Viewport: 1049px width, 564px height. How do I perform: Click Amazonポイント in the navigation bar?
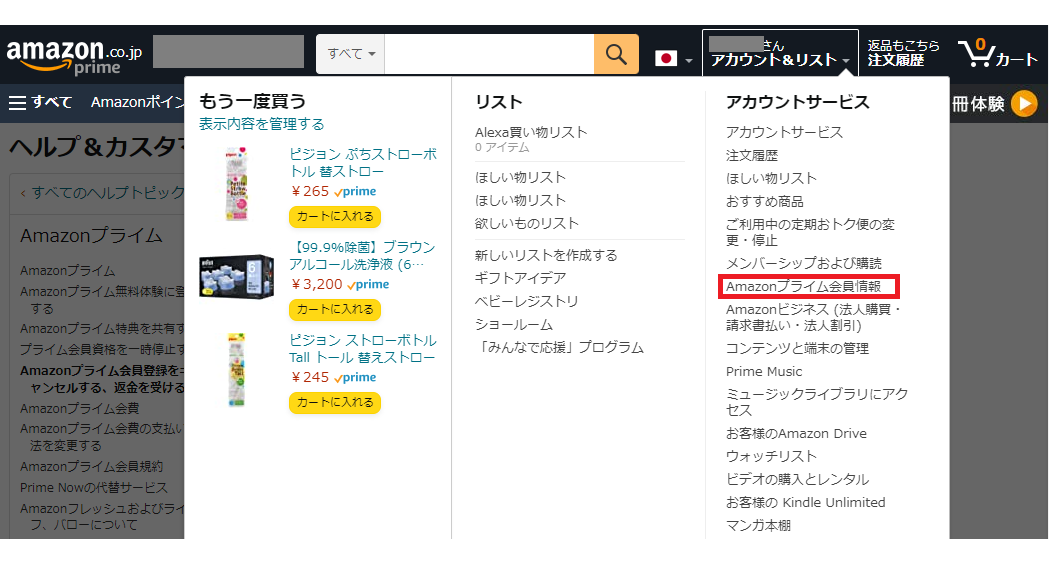pyautogui.click(x=137, y=102)
